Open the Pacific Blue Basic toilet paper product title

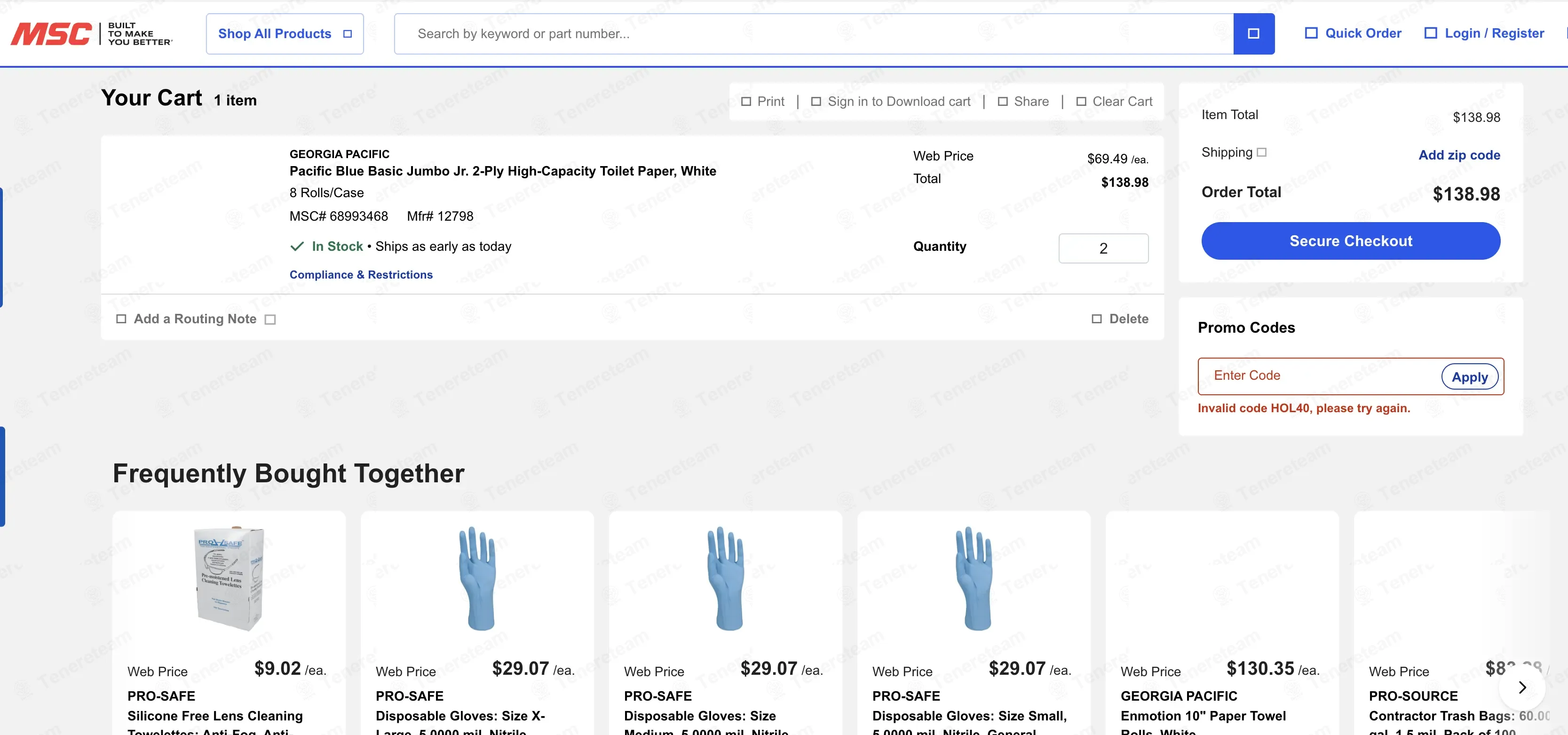pos(503,171)
